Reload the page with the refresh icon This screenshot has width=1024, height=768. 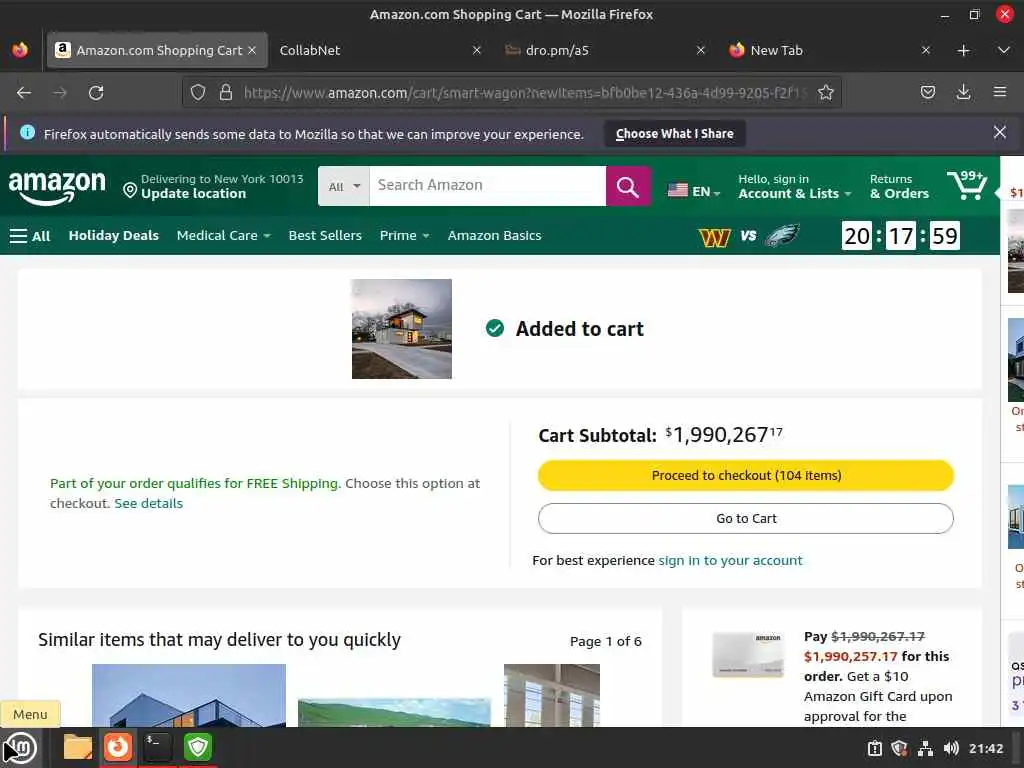coord(96,93)
